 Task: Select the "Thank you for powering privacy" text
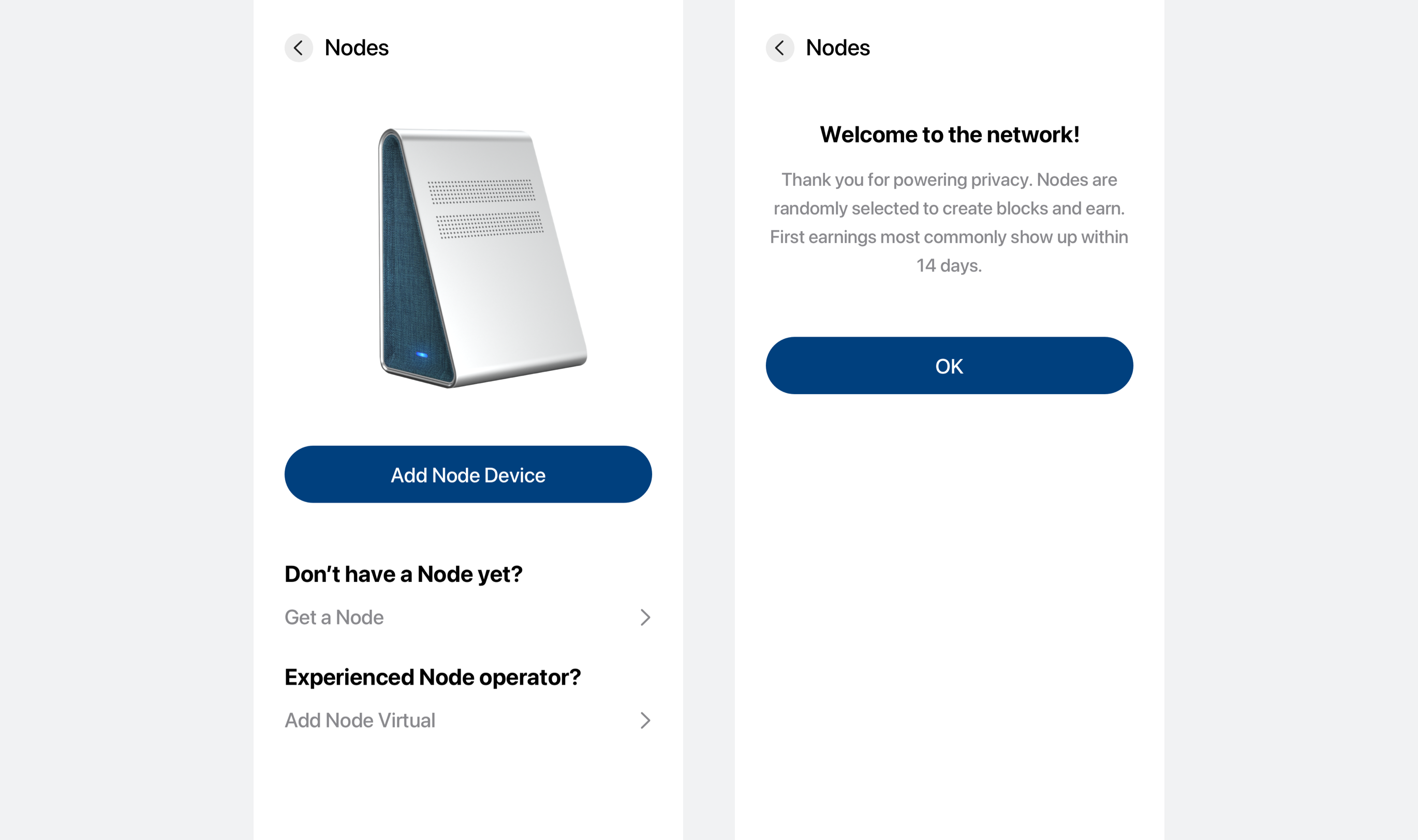click(x=949, y=180)
